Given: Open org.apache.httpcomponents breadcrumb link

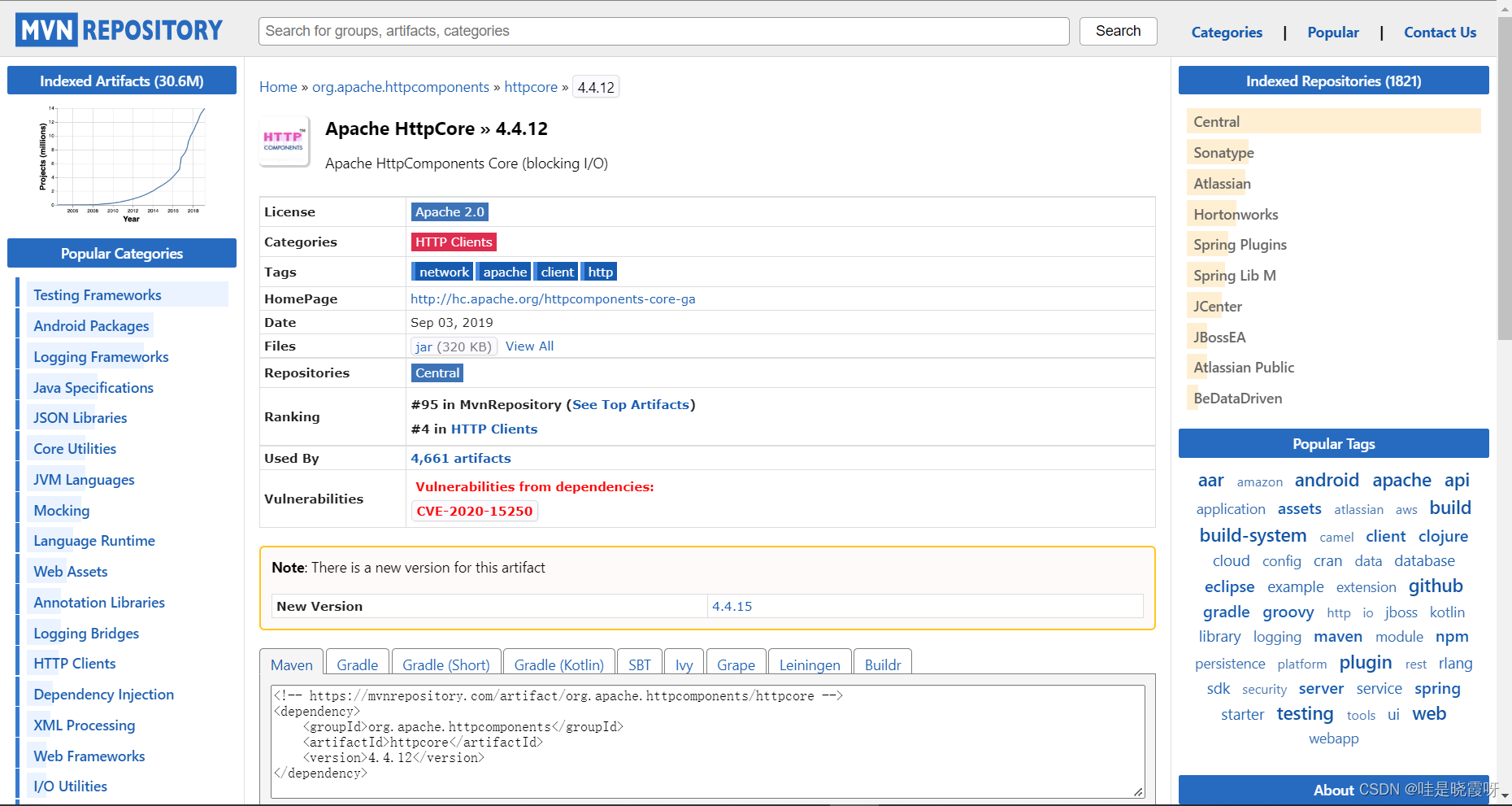Looking at the screenshot, I should (x=401, y=87).
